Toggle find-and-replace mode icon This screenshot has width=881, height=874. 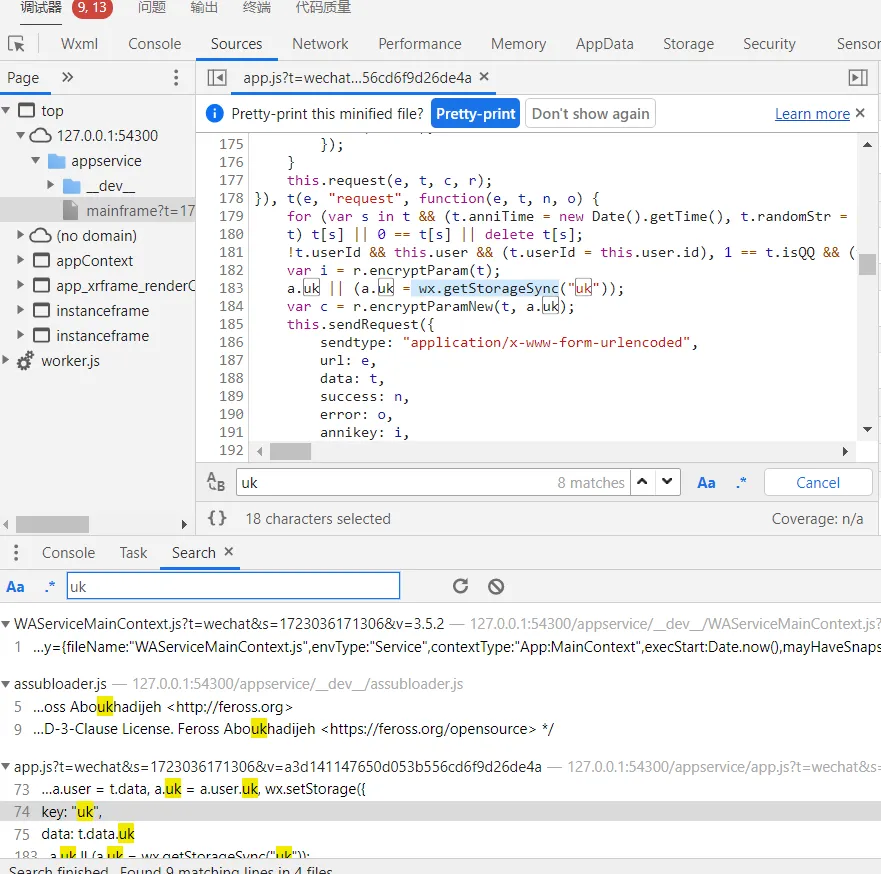click(216, 482)
